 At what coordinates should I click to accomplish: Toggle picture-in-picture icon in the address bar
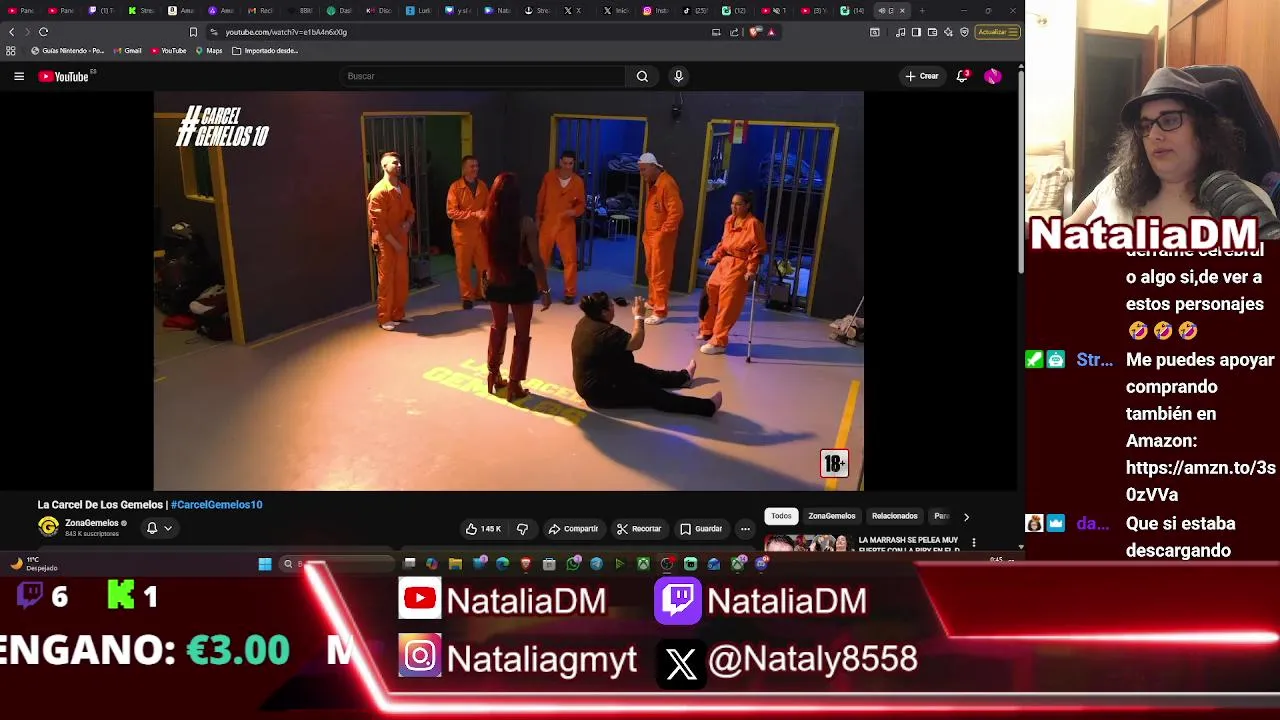click(x=716, y=32)
